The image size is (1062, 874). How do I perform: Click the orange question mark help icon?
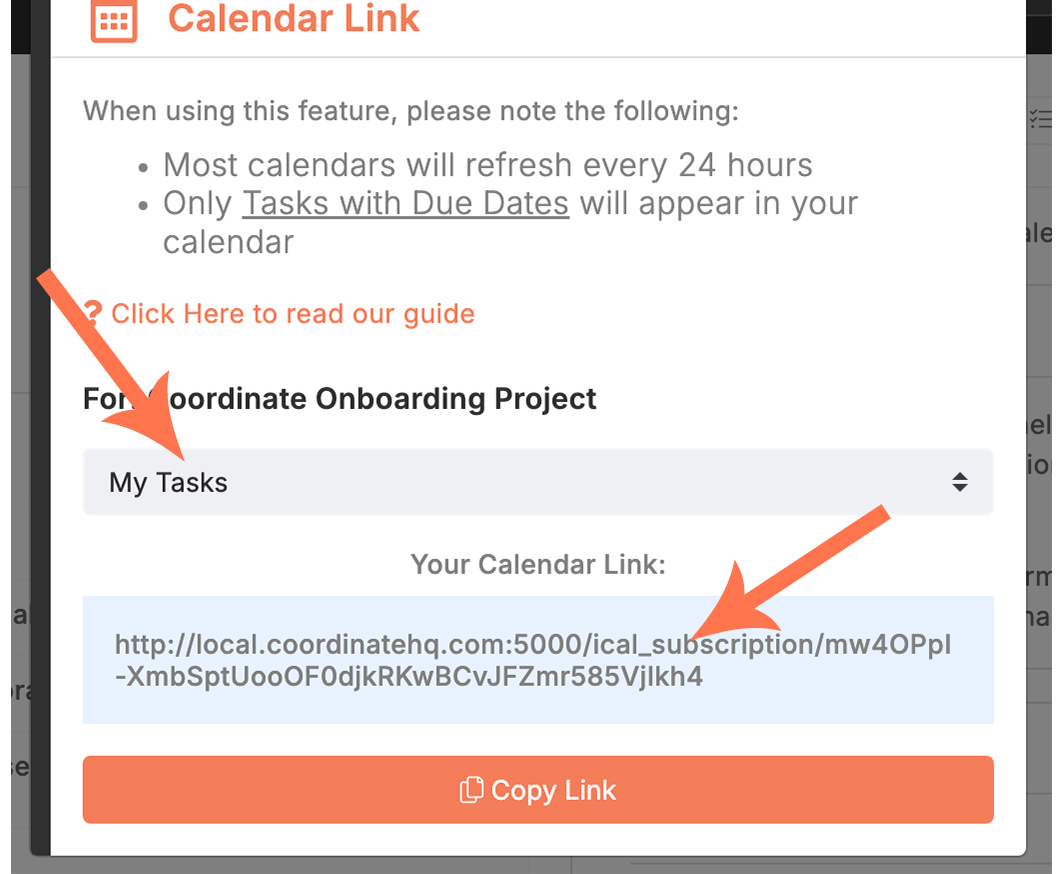coord(93,314)
